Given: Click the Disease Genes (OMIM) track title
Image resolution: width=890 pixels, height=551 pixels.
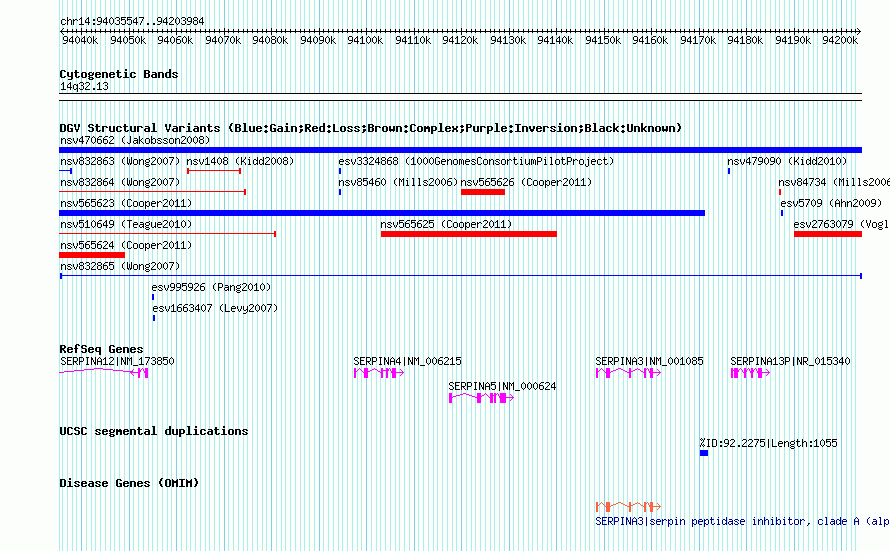Looking at the screenshot, I should click(129, 483).
